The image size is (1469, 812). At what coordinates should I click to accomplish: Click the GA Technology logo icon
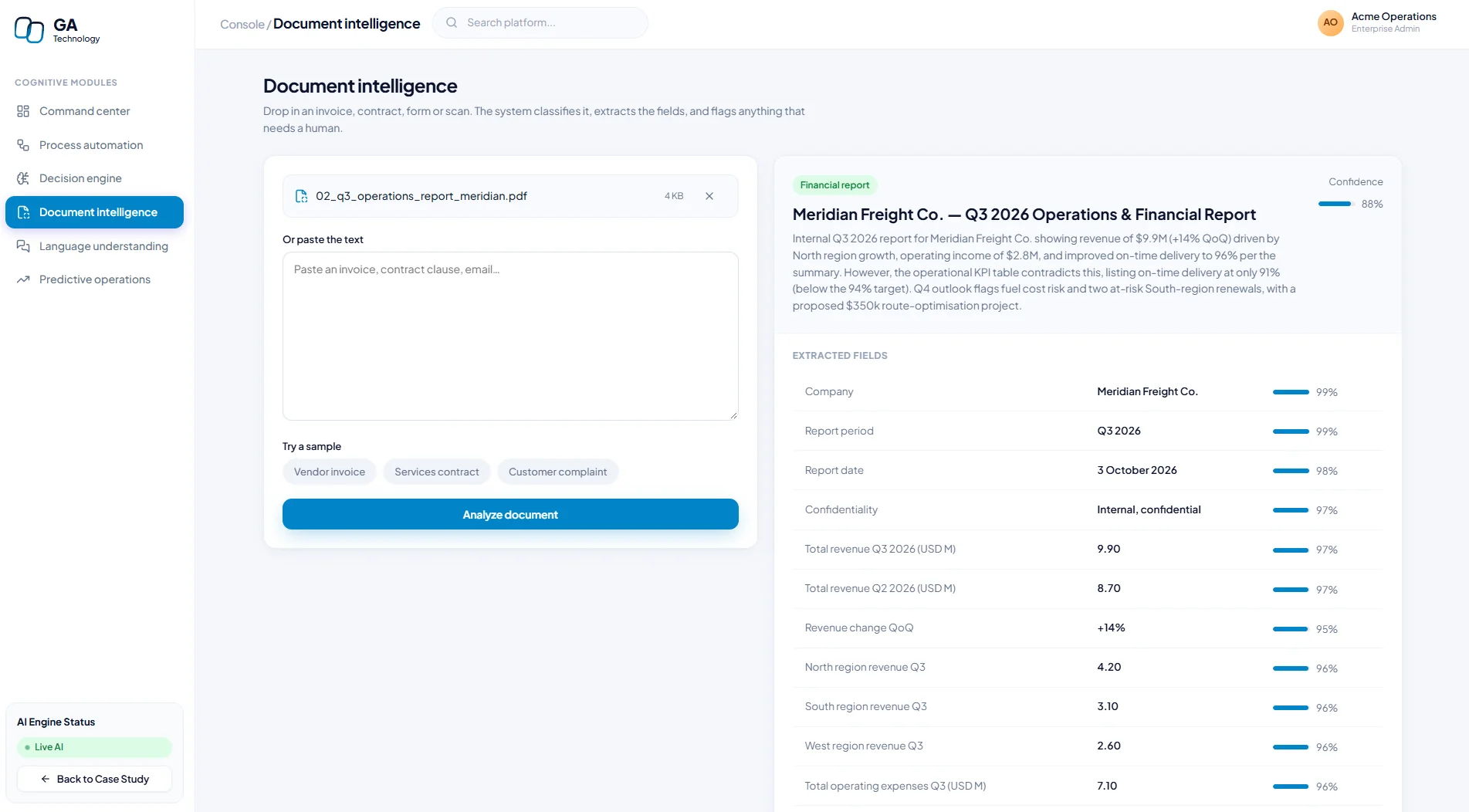tap(29, 29)
